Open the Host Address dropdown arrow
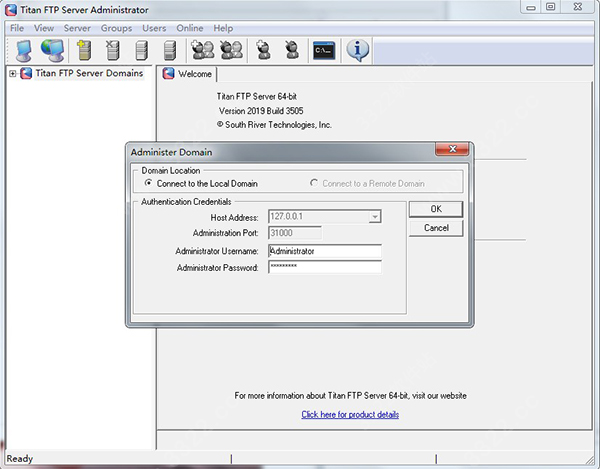 [375, 217]
